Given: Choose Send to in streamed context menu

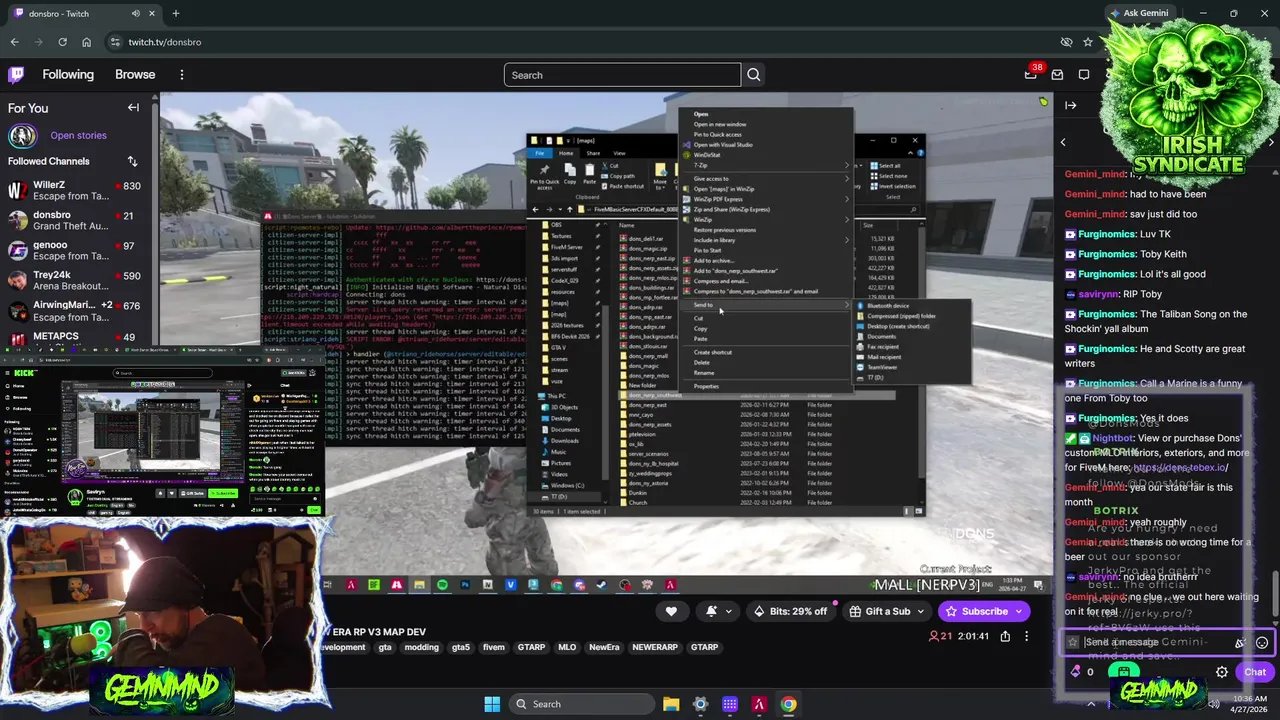Looking at the screenshot, I should click(766, 305).
